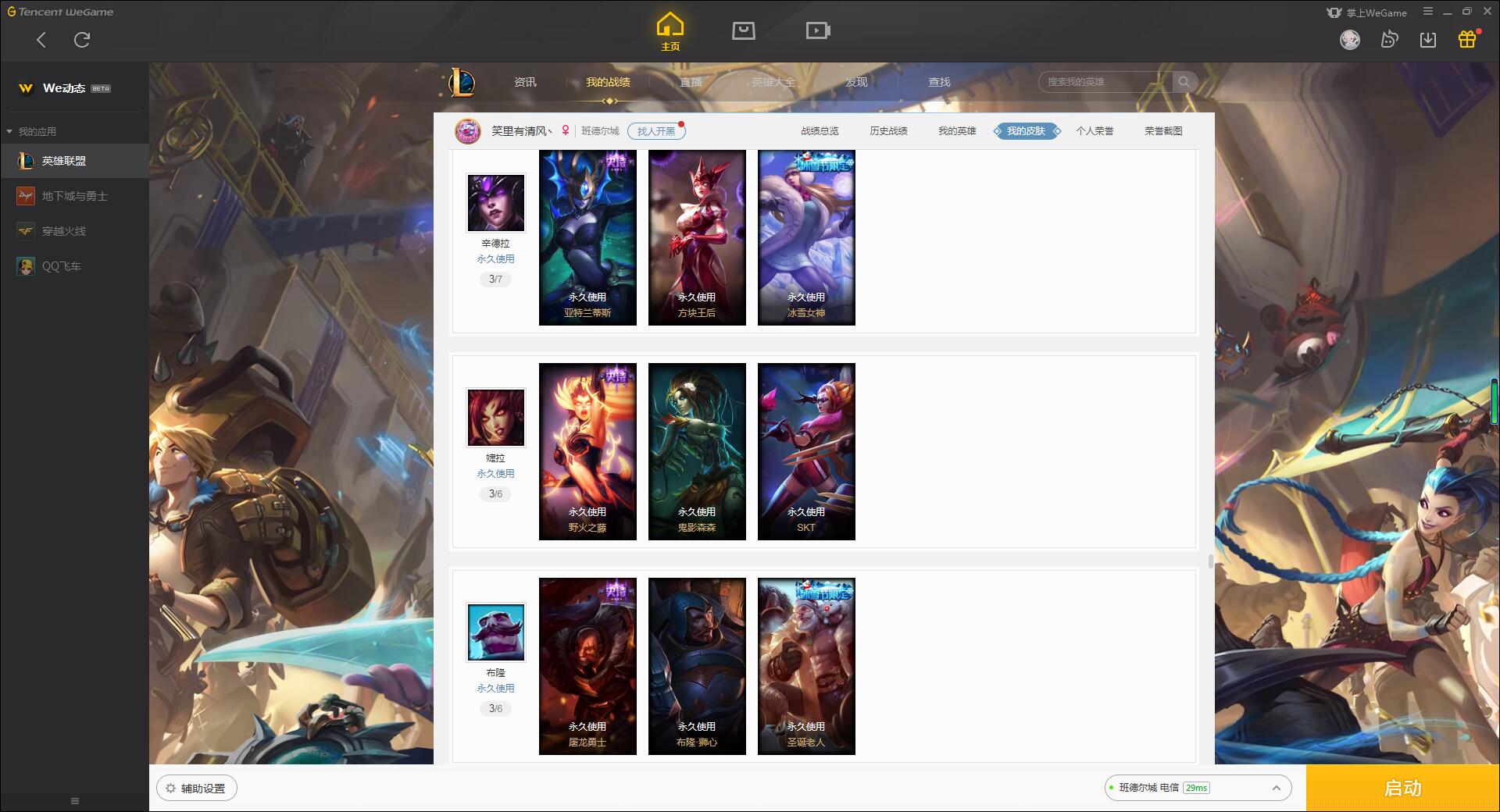Open the 方块王后 skin card
1500x812 pixels.
coord(697,237)
